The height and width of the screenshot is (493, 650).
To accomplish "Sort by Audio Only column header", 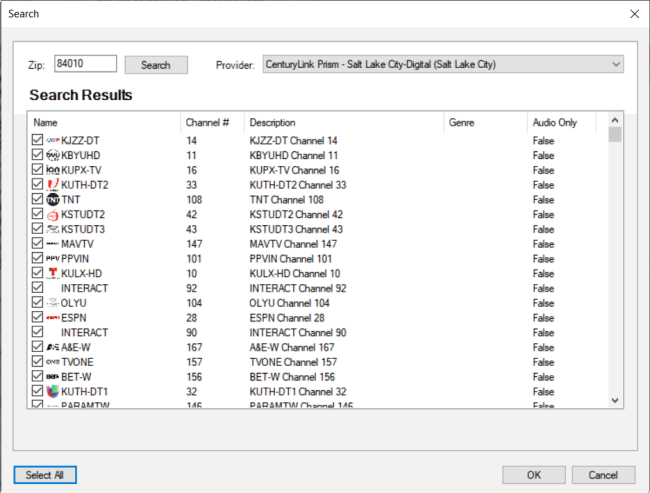I will (x=562, y=123).
